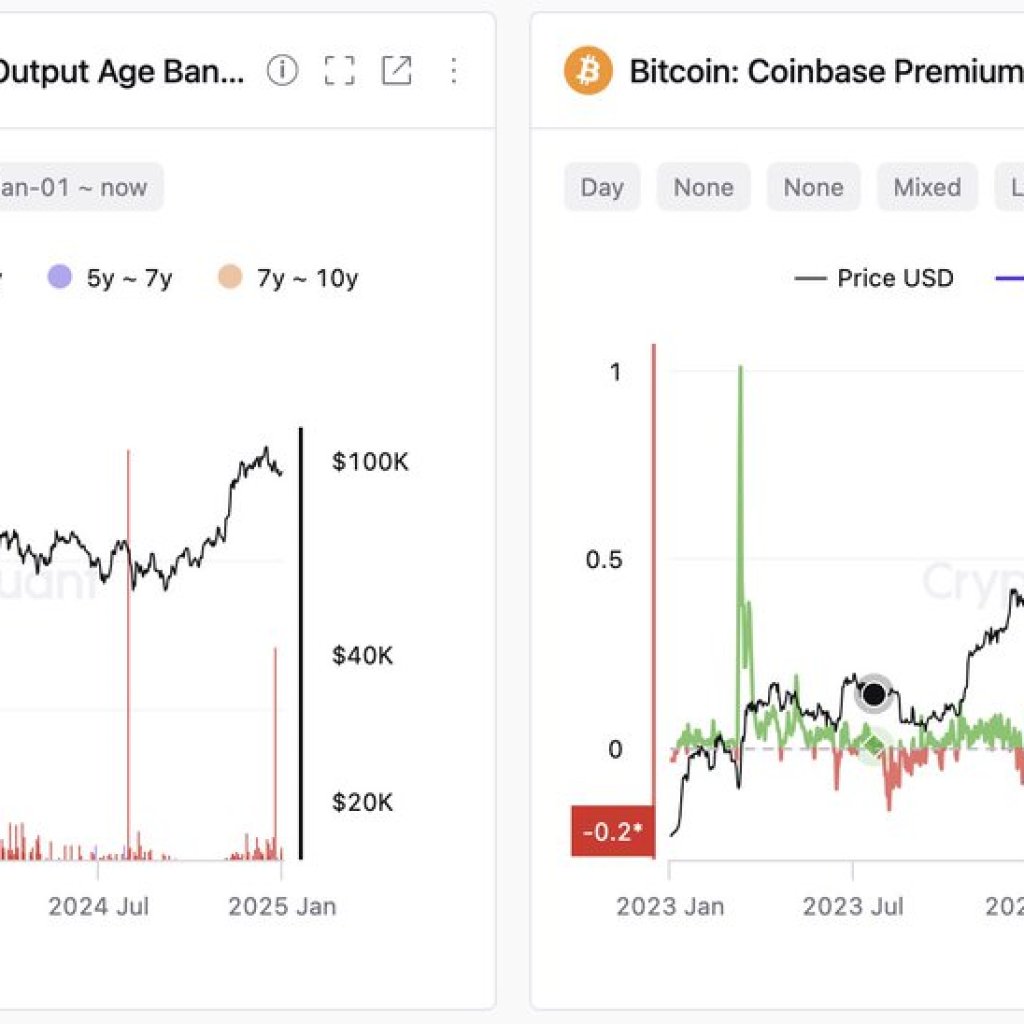
Task: Click the 2023 Jul axis label on the right chart
Action: (854, 906)
